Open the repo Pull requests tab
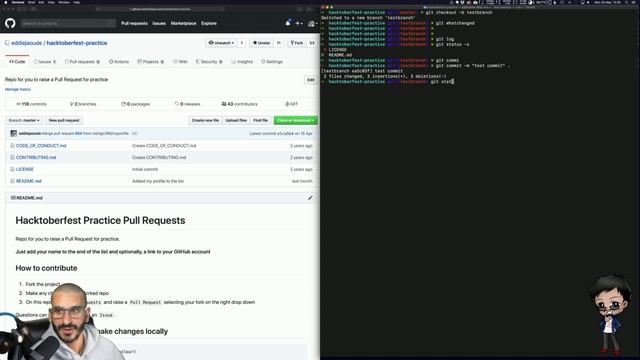 pyautogui.click(x=82, y=62)
